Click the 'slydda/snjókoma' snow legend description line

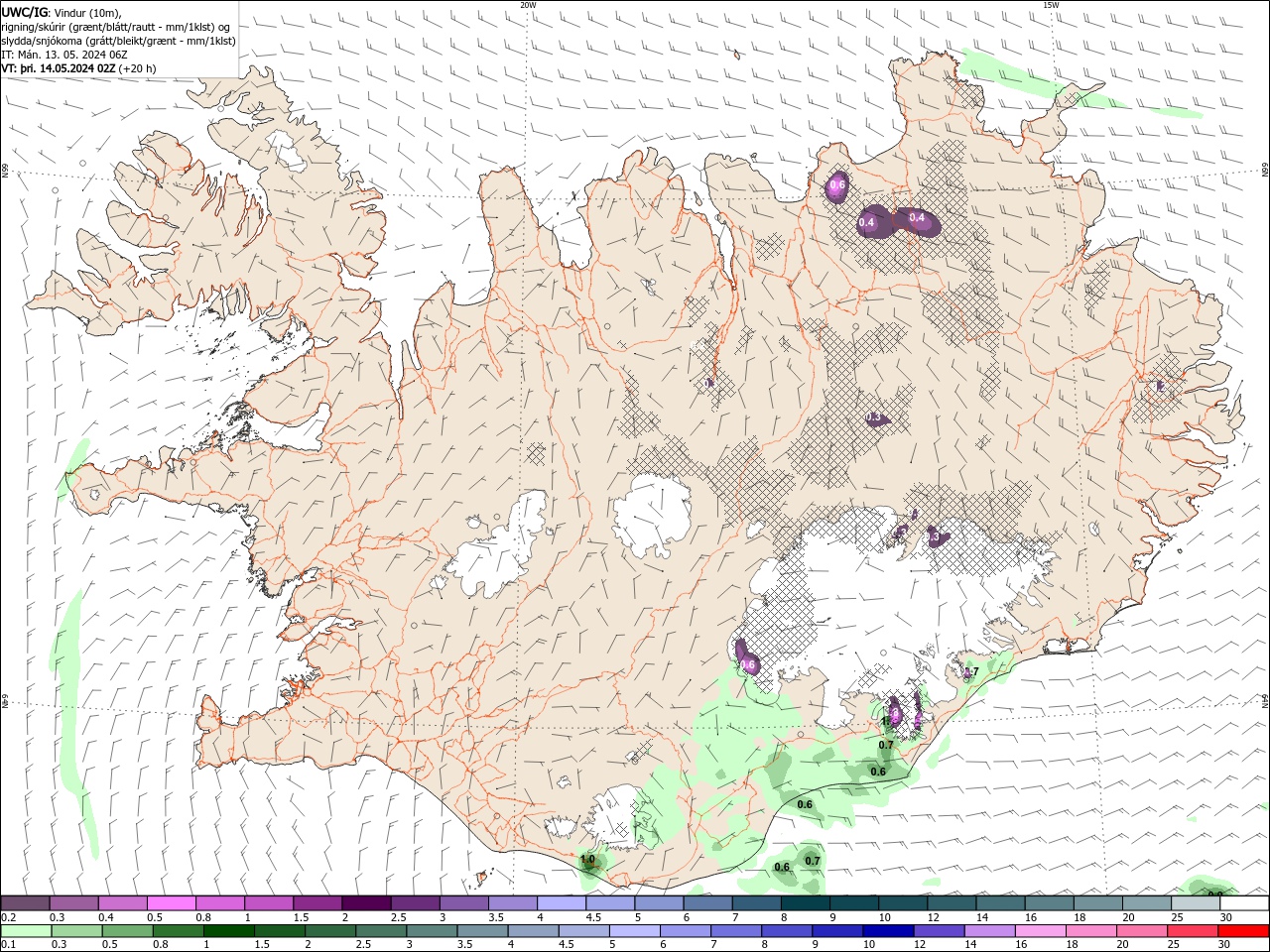119,40
